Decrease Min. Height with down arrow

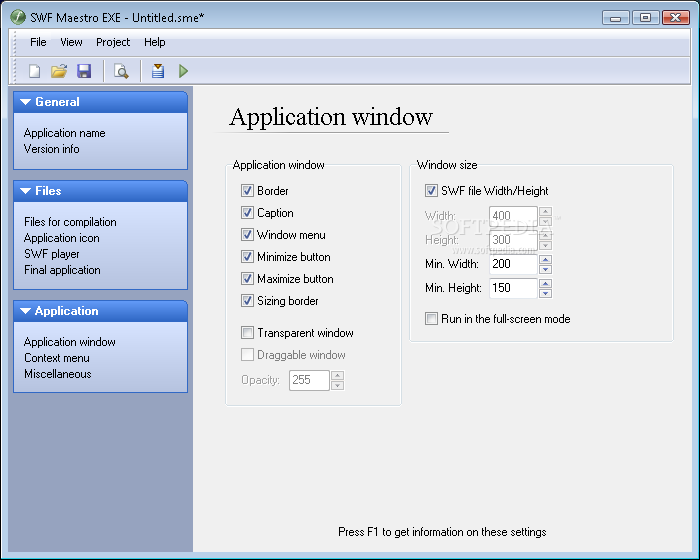point(545,293)
